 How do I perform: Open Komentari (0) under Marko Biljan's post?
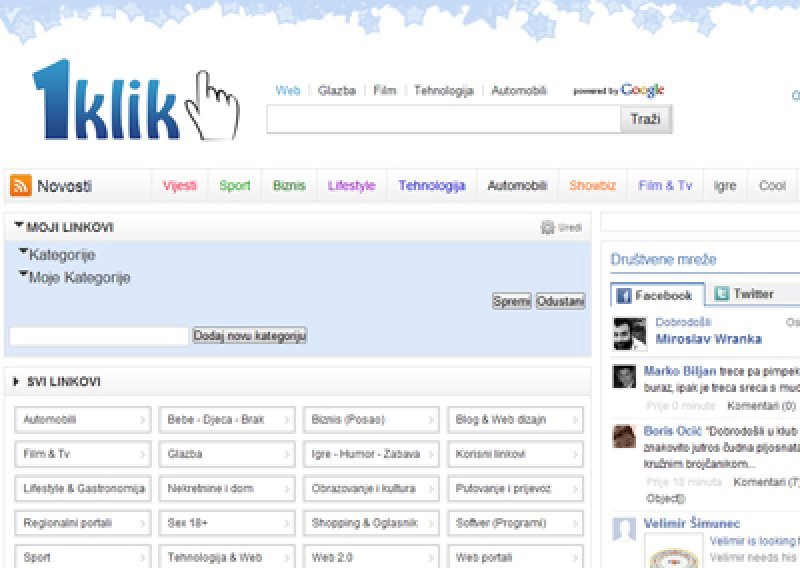pos(762,406)
